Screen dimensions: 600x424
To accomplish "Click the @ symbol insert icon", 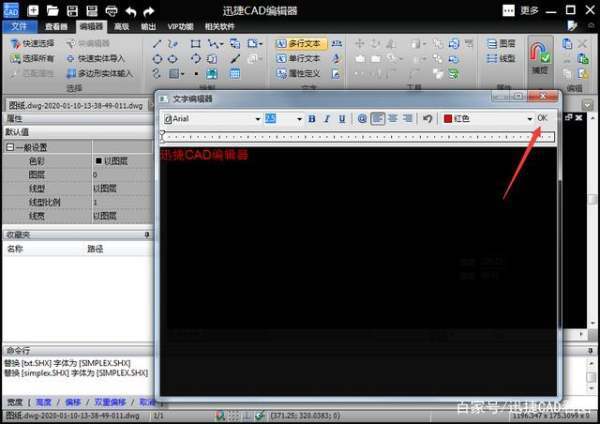I will [362, 119].
